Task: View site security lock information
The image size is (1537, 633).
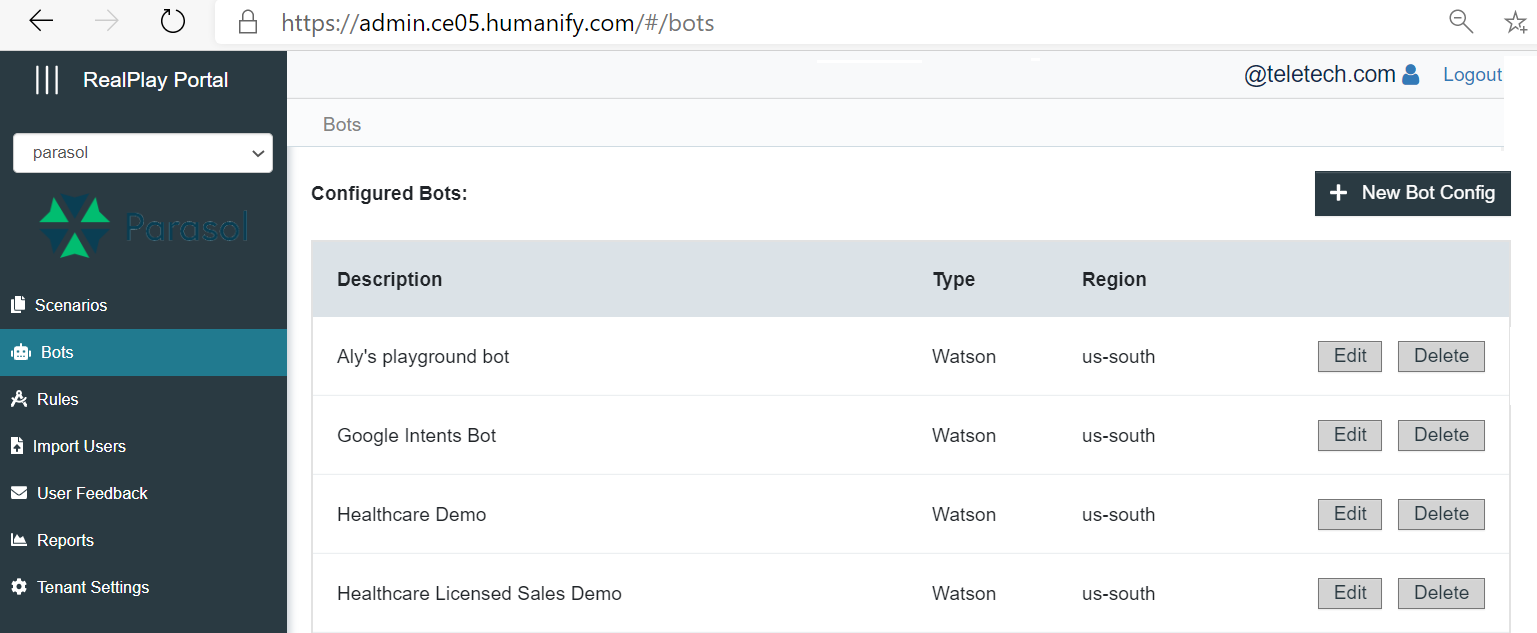Action: pos(248,22)
